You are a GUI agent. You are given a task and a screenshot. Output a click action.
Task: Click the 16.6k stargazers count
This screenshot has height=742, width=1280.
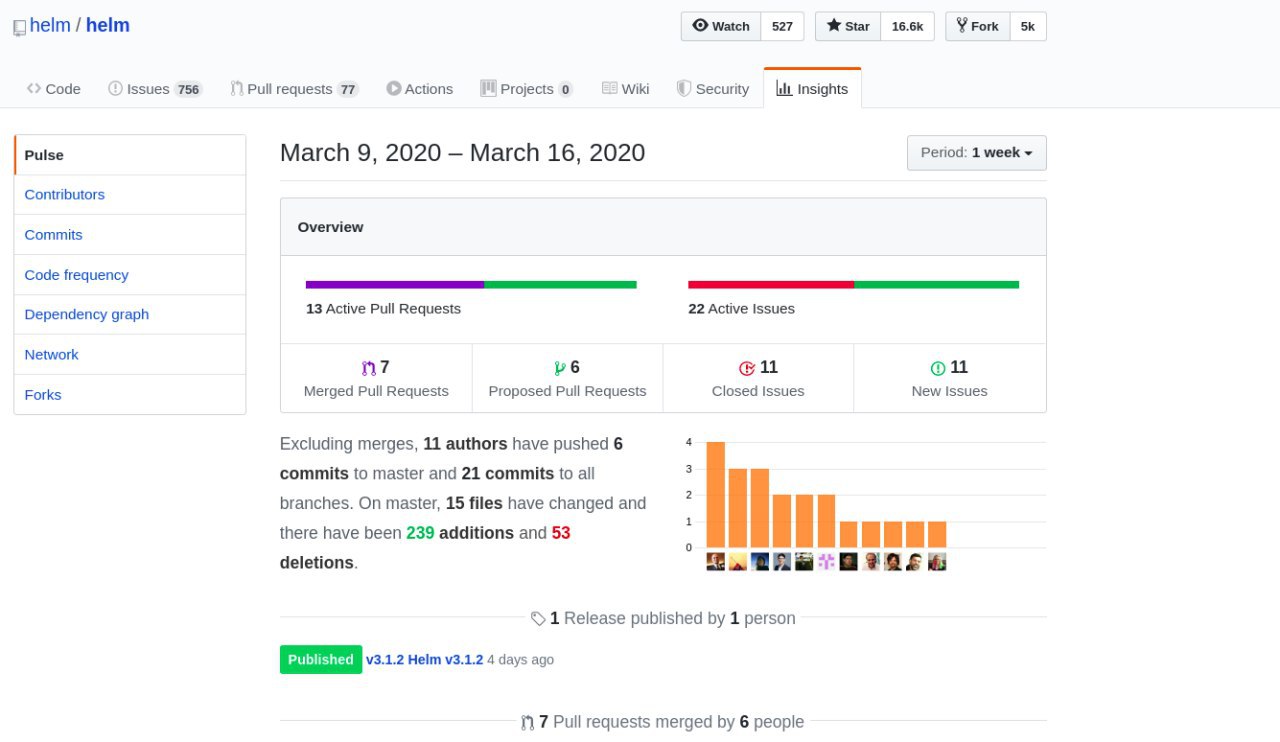coord(907,26)
